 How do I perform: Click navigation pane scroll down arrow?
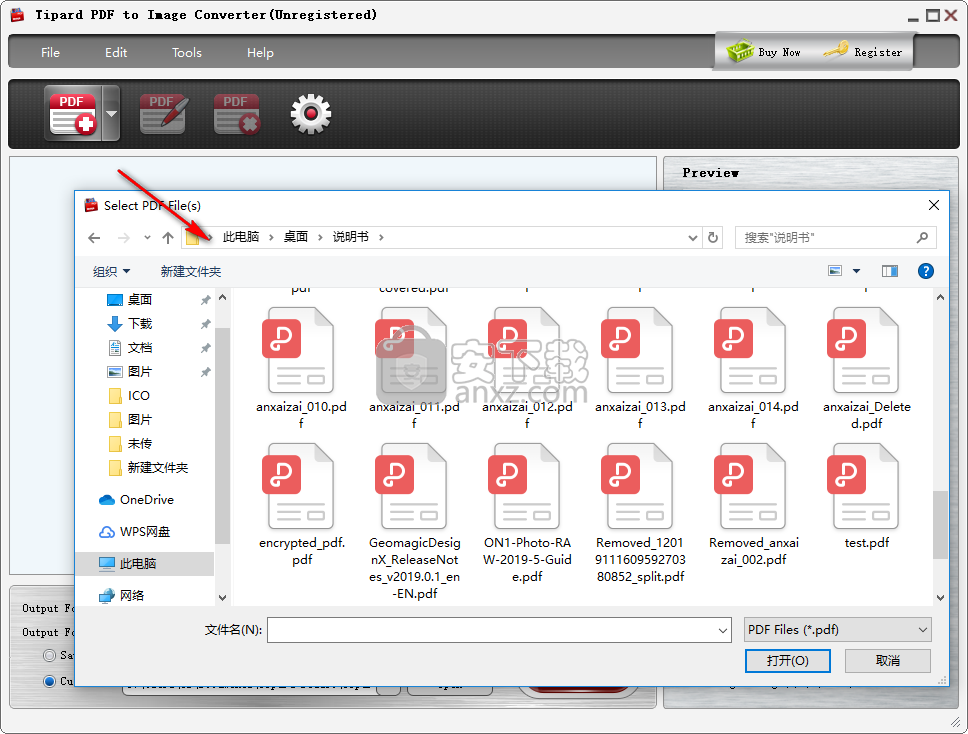click(x=222, y=598)
